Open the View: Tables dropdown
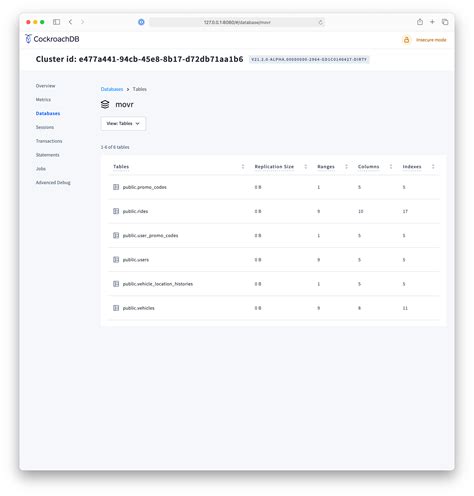This screenshot has width=474, height=496. pyautogui.click(x=123, y=123)
